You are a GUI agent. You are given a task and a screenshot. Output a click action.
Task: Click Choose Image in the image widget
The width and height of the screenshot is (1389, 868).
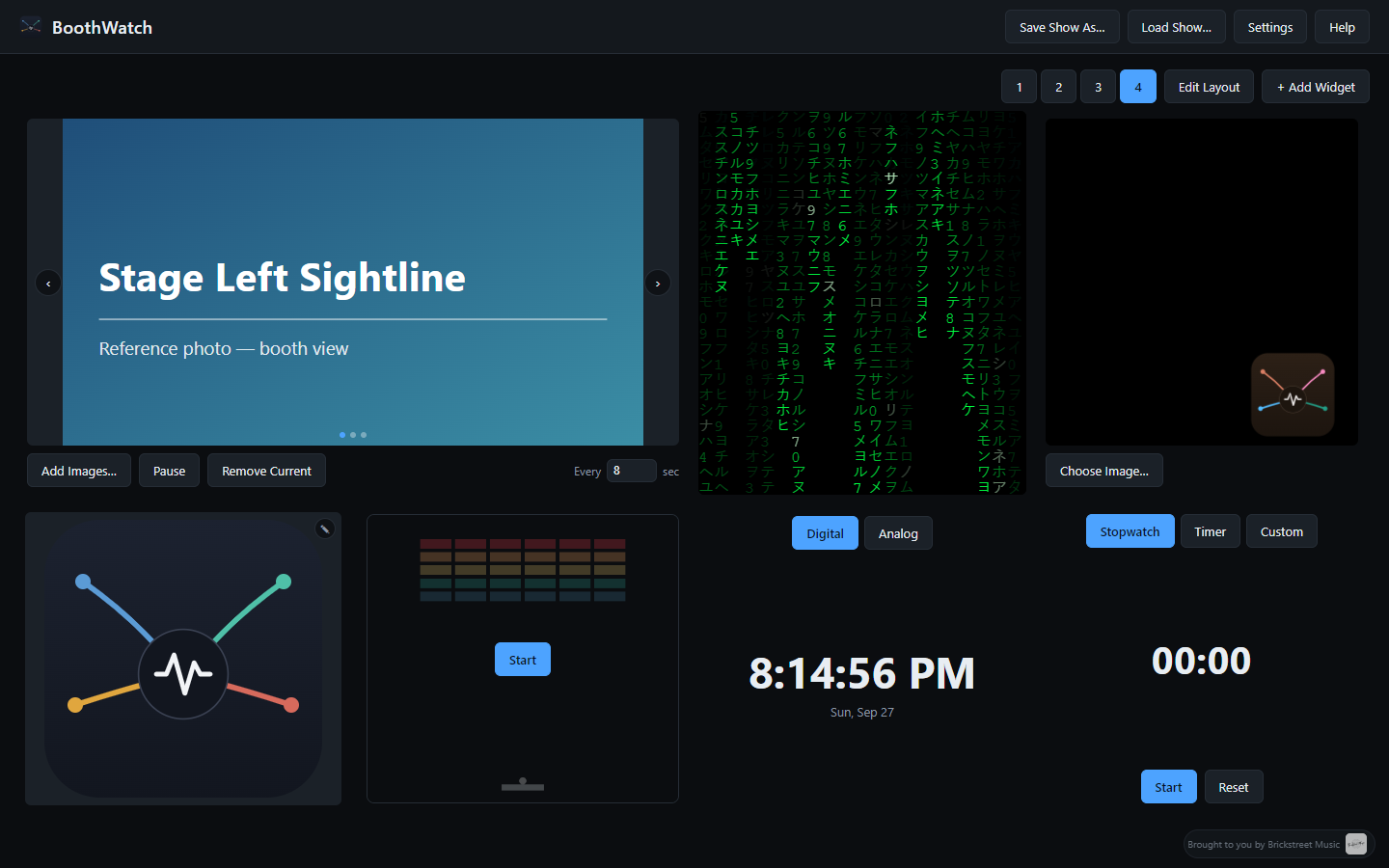tap(1103, 471)
